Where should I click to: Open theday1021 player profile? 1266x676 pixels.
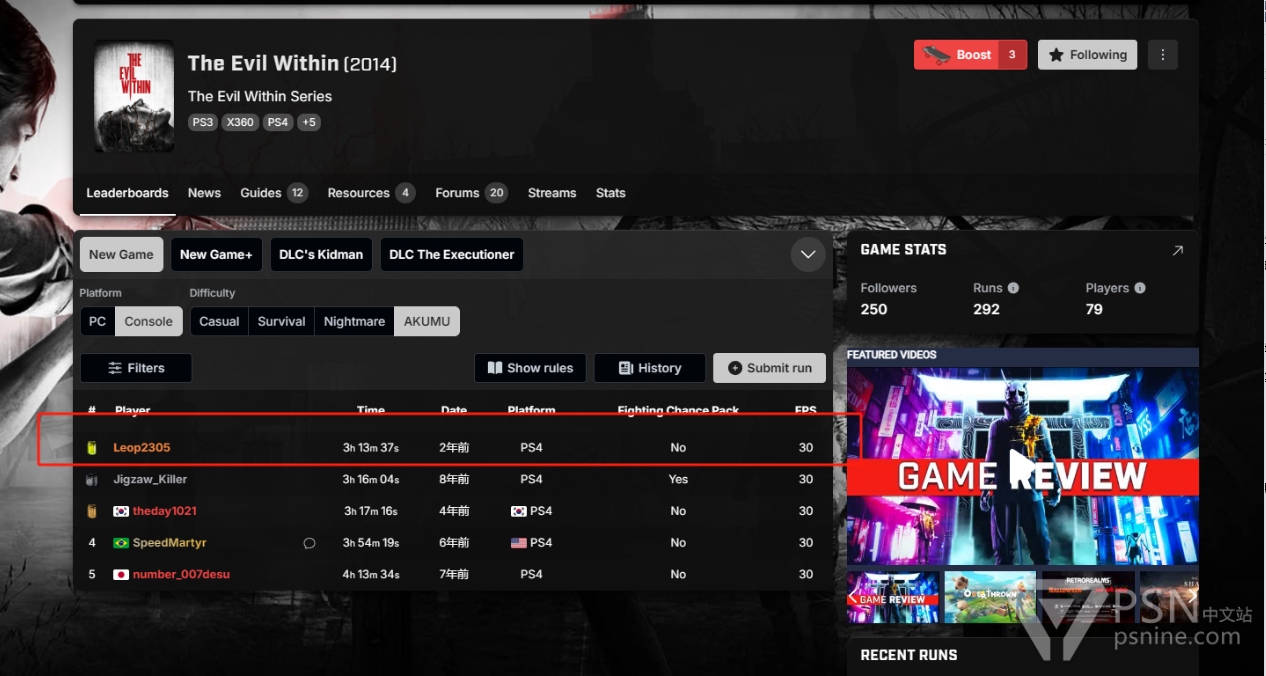click(x=164, y=511)
